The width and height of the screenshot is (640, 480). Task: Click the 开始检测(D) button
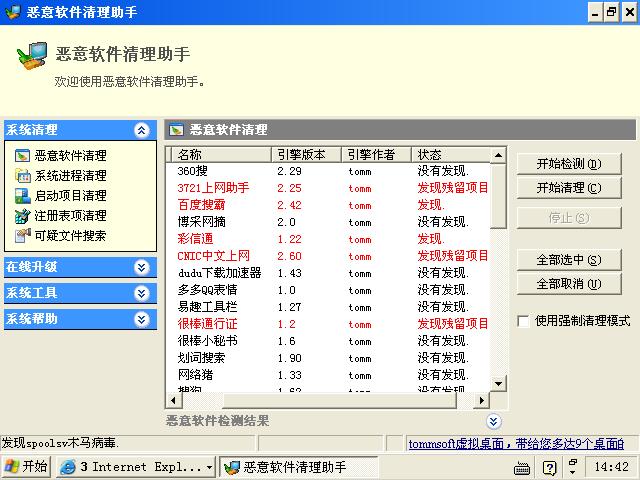pos(569,164)
